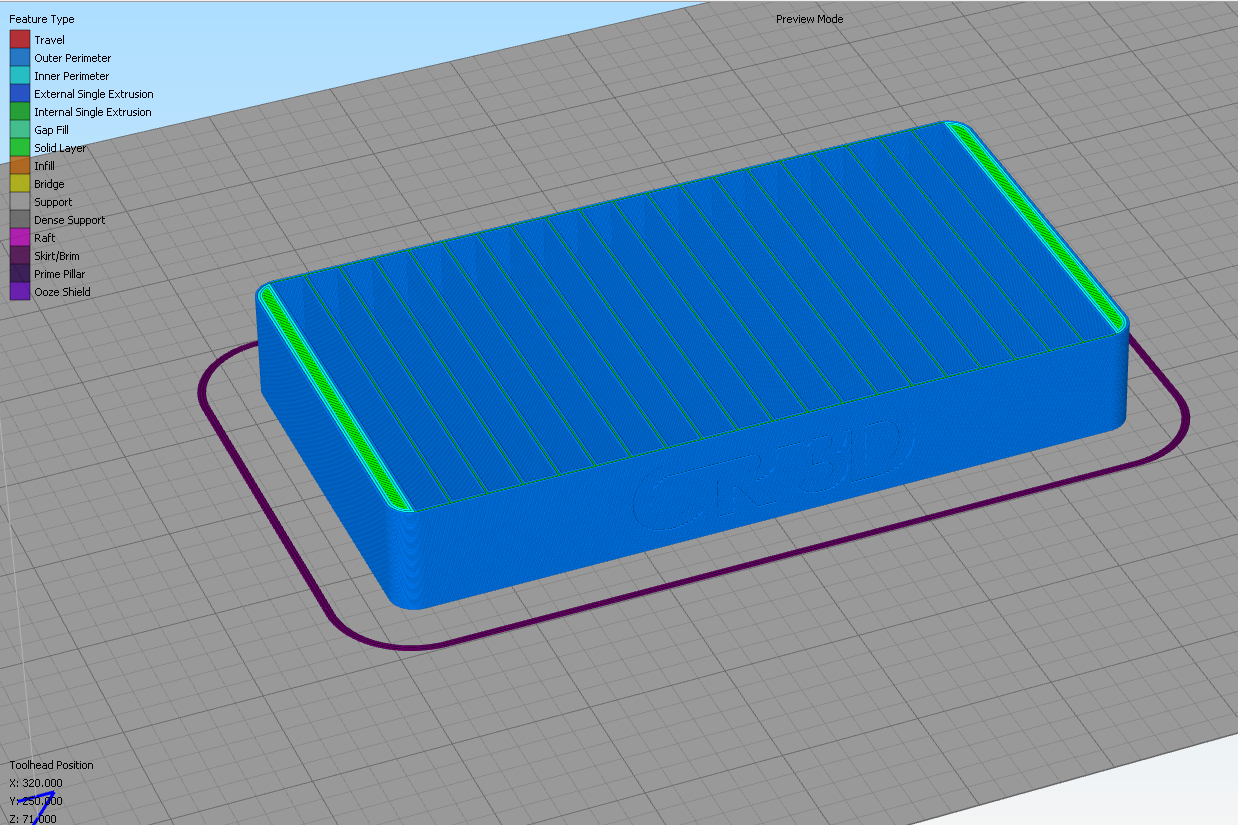Click the Solid Layer color swatch
The height and width of the screenshot is (825, 1238).
[20, 147]
